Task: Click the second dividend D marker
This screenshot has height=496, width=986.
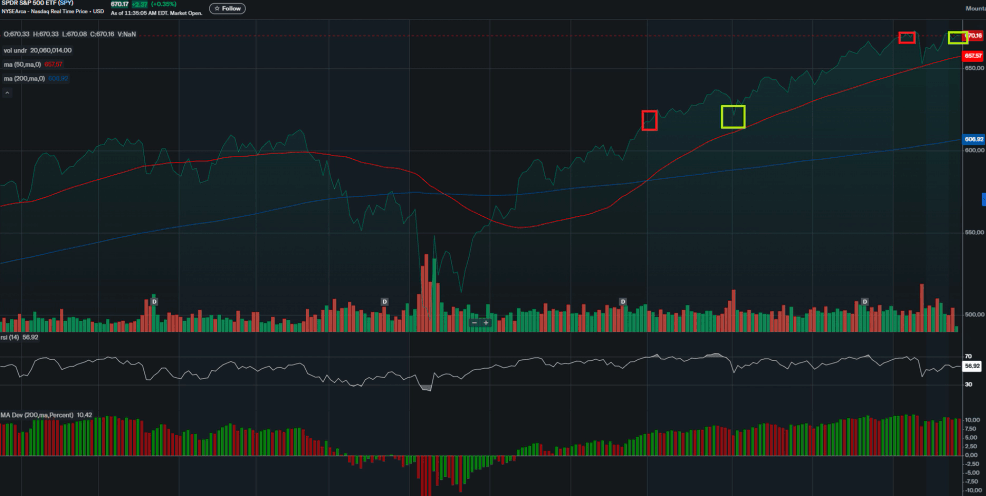Action: (385, 301)
